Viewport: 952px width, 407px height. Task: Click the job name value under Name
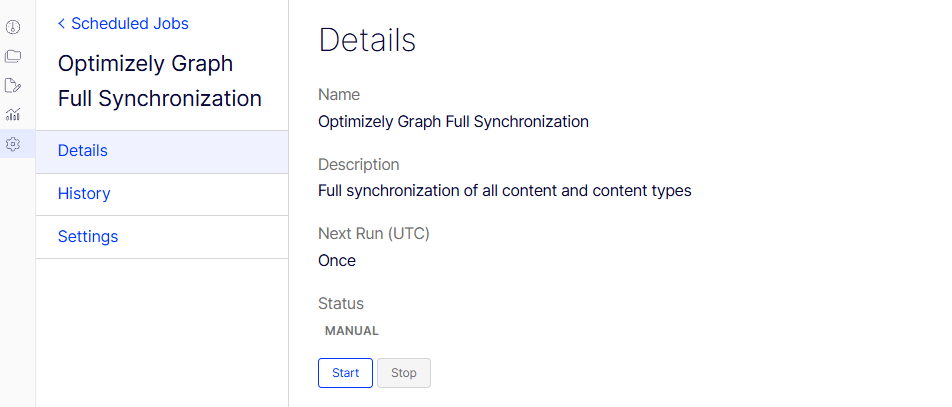[x=453, y=122]
